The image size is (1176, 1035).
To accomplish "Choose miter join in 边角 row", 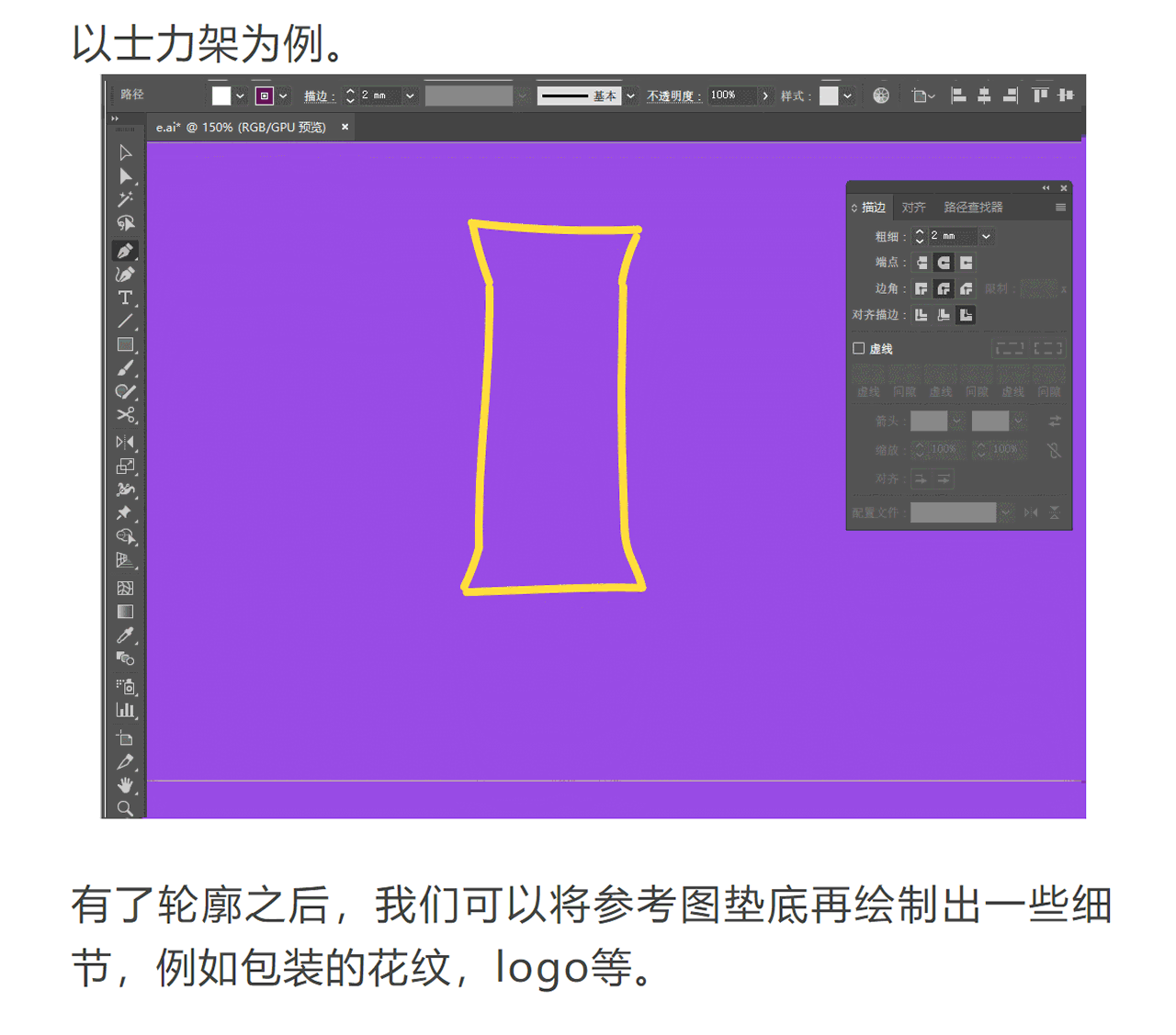I will pos(922,288).
